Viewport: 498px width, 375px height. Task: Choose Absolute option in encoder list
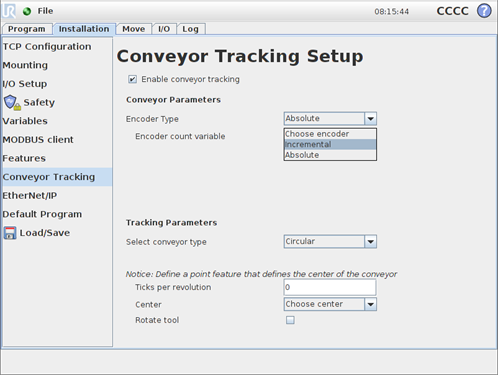330,155
